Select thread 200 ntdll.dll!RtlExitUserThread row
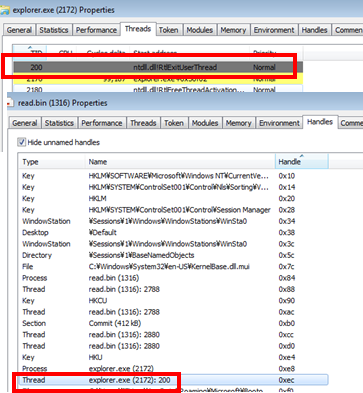This screenshot has width=363, height=393. (158, 67)
